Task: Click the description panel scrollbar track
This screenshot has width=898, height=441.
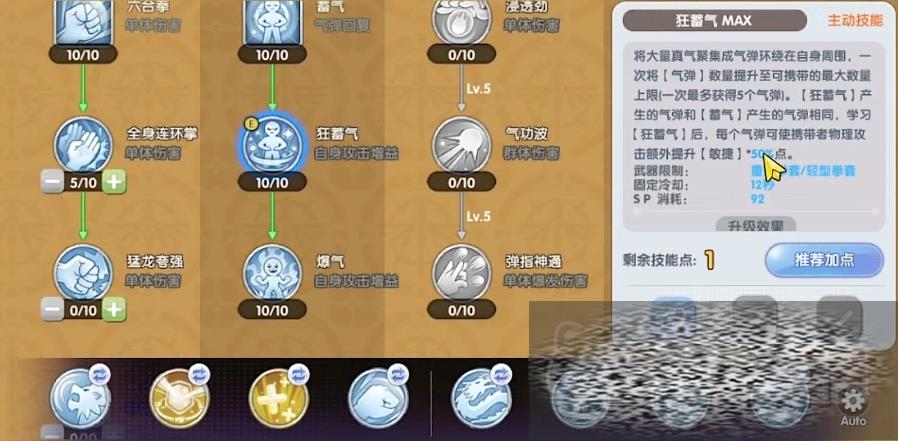Action: tap(756, 211)
